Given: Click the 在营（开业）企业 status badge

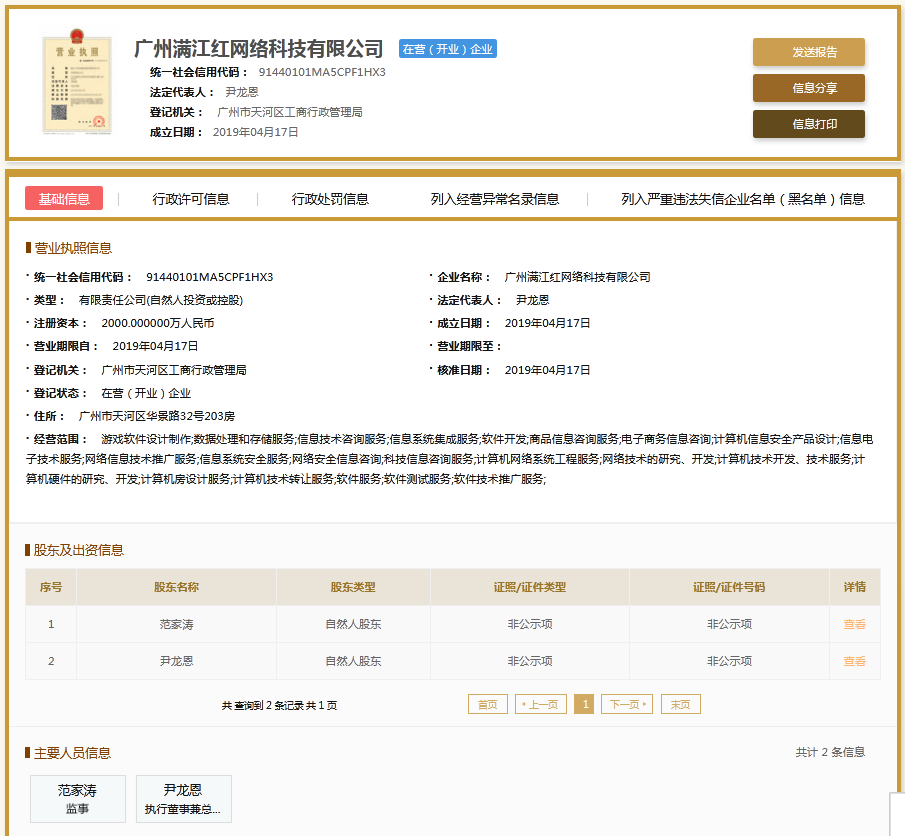Looking at the screenshot, I should point(447,49).
